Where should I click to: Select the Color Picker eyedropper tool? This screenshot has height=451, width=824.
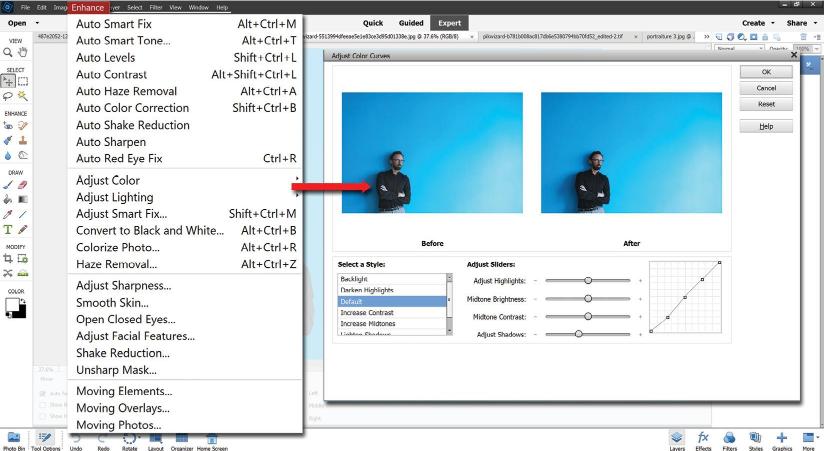pyautogui.click(x=7, y=214)
